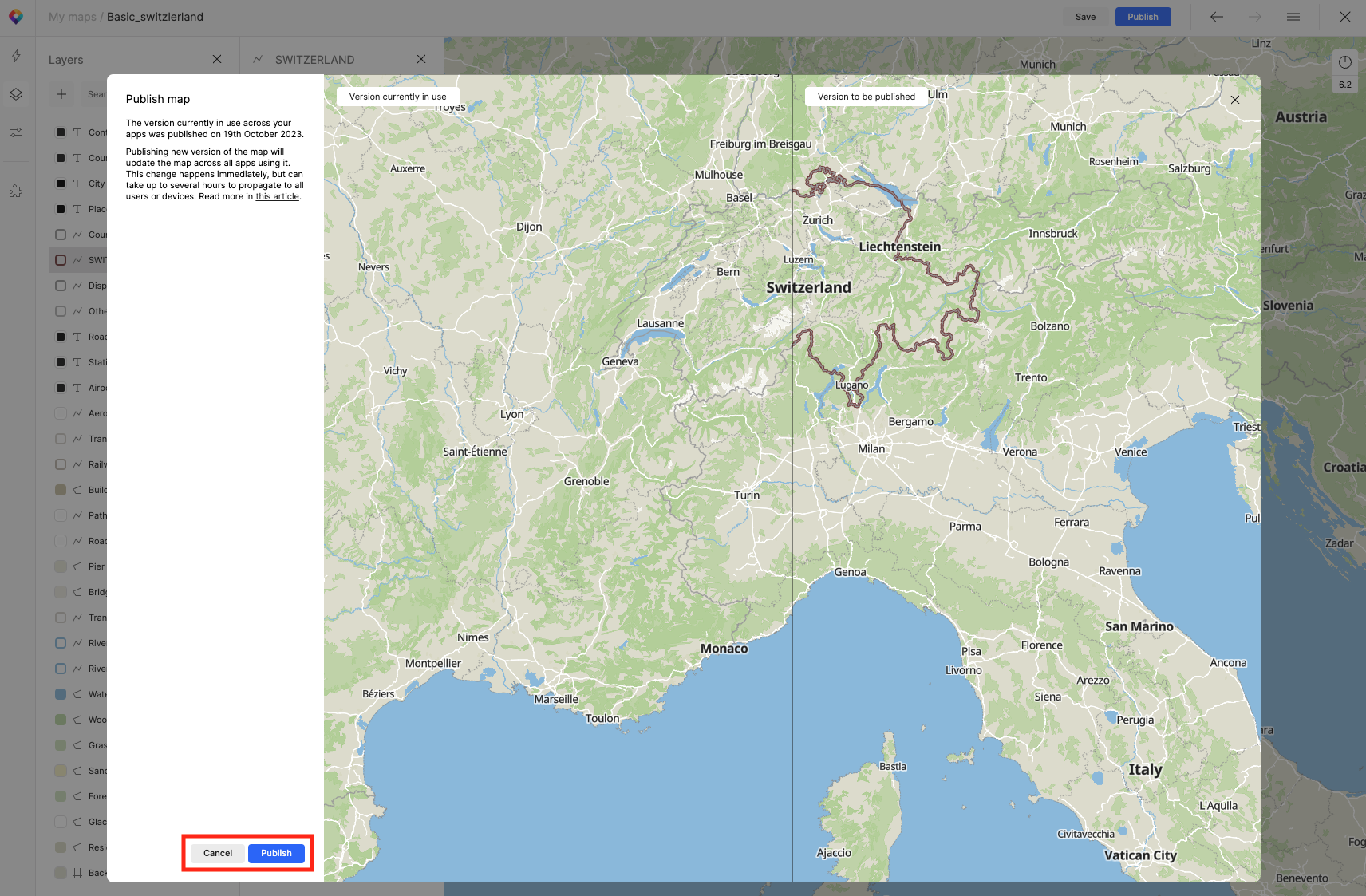The height and width of the screenshot is (896, 1366).
Task: Cancel the Publish map dialog
Action: pyautogui.click(x=217, y=853)
